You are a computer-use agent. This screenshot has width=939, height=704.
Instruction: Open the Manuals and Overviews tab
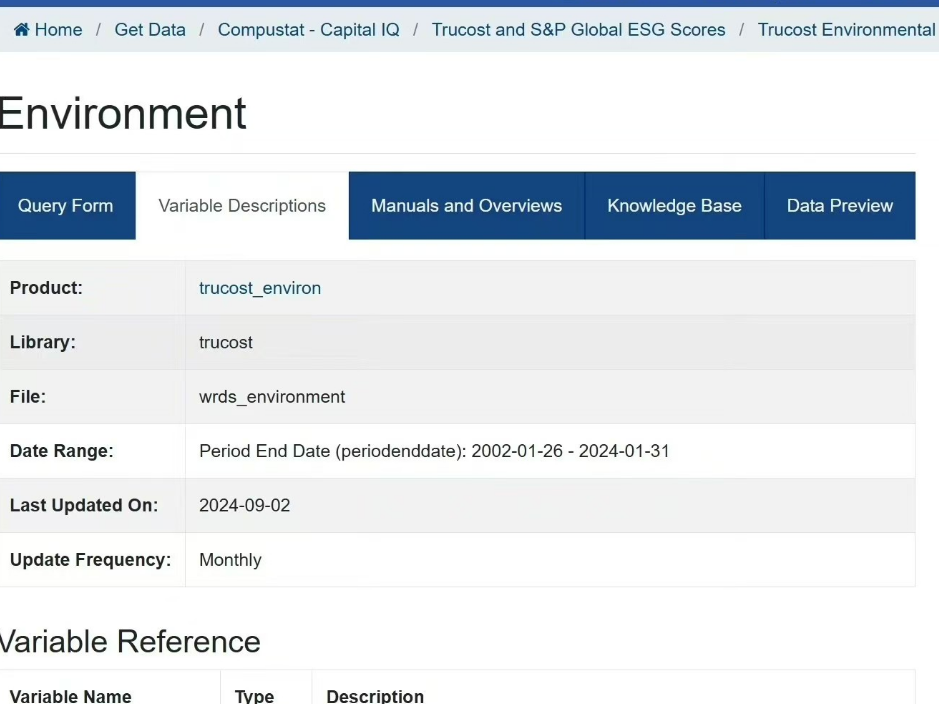[x=465, y=205]
